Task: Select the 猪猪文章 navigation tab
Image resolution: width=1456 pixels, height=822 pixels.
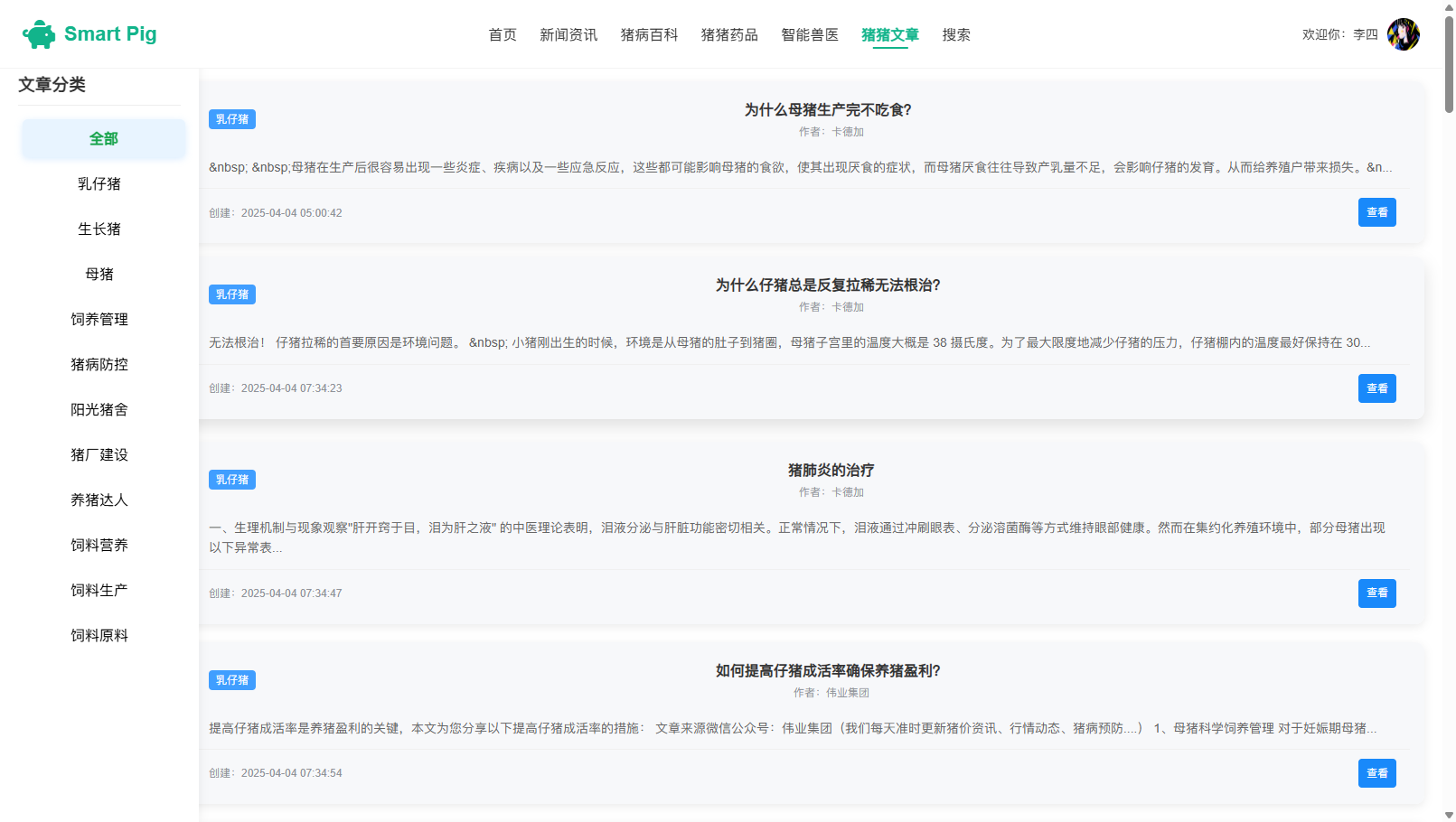Action: (890, 34)
